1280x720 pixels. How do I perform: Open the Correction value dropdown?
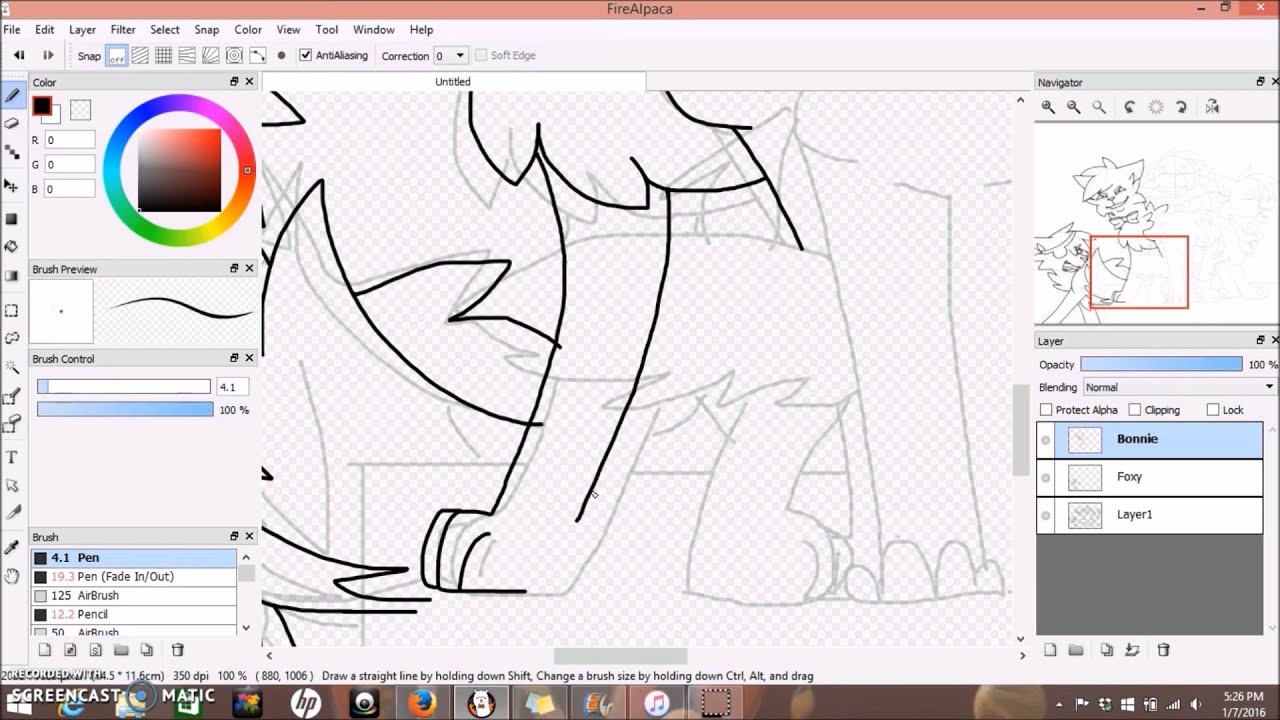pos(460,56)
